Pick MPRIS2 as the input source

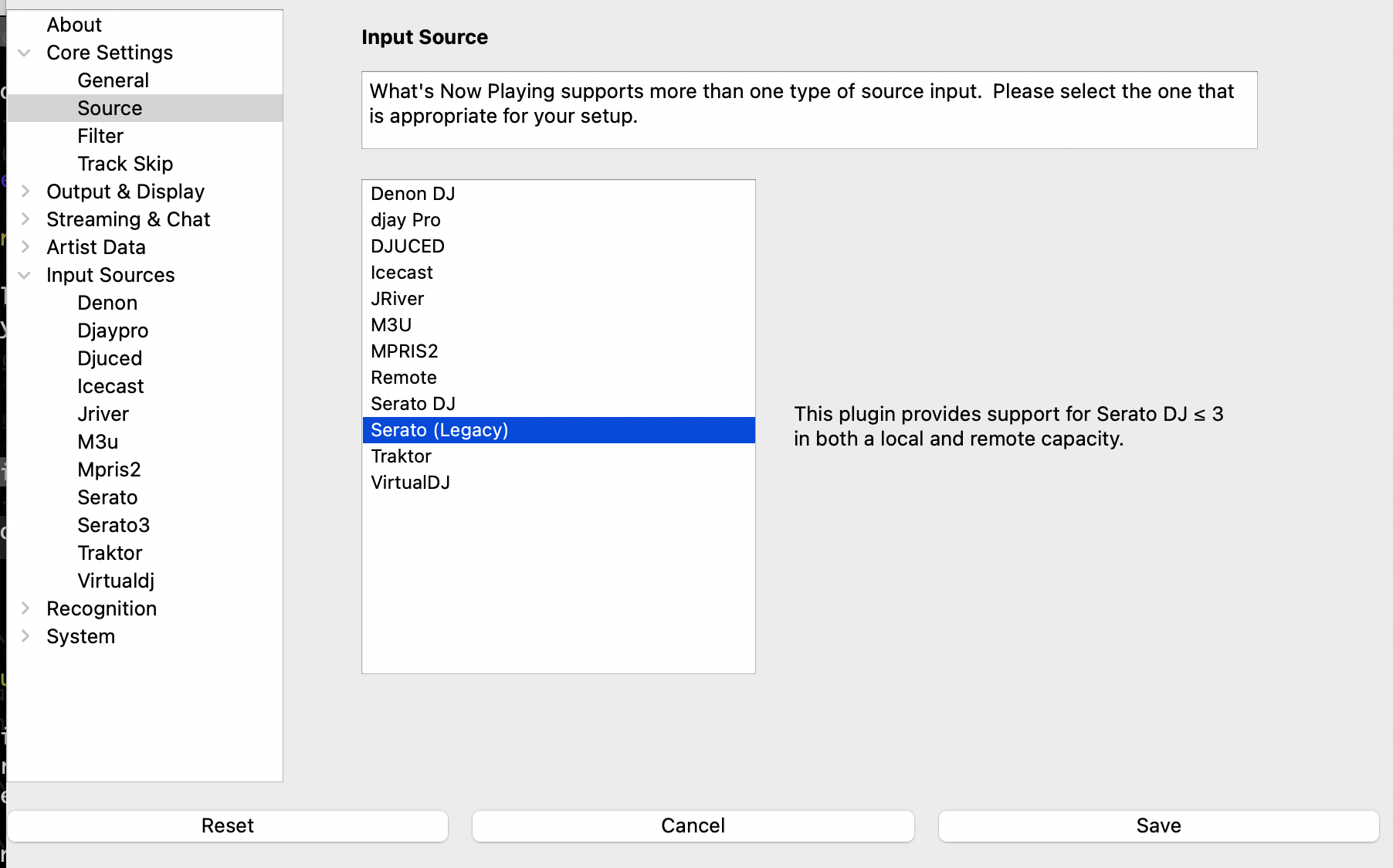coord(404,351)
